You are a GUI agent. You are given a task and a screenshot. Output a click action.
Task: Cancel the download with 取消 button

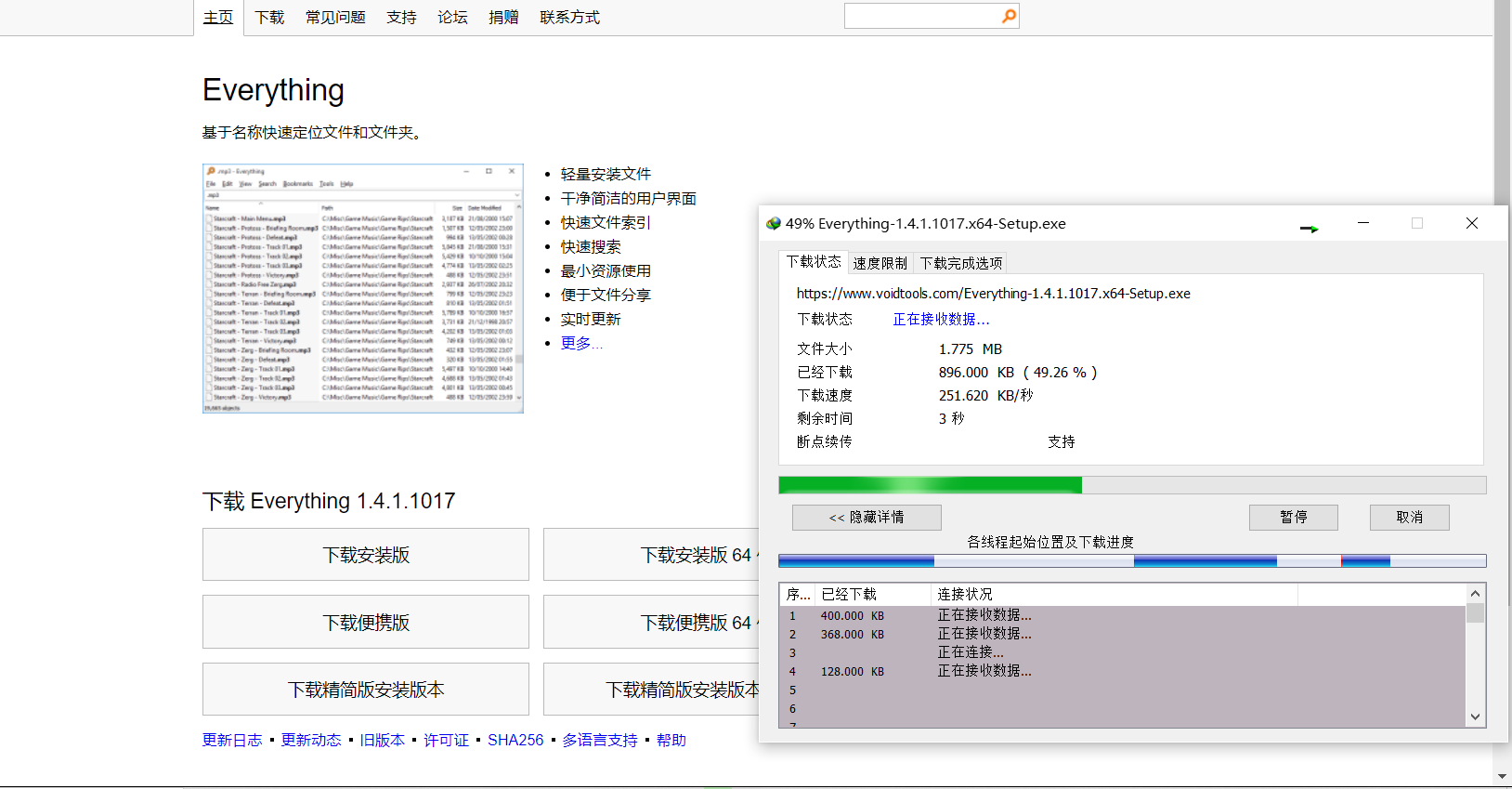pos(1410,518)
